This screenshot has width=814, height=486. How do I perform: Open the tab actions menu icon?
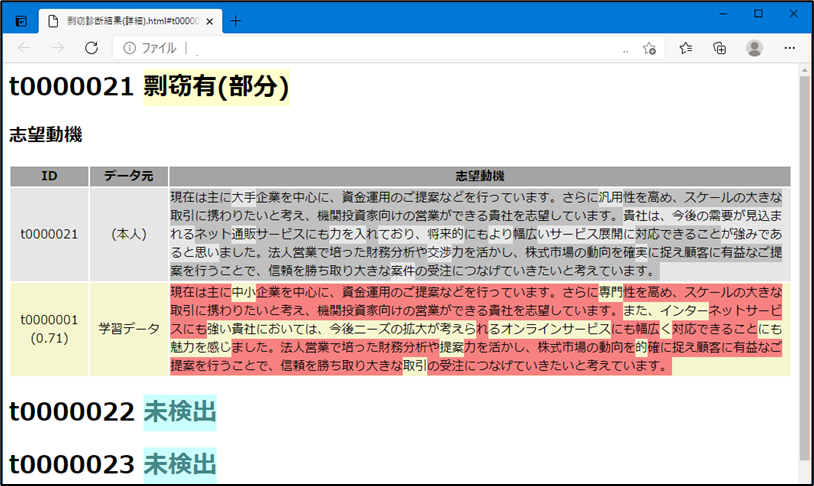click(x=21, y=20)
